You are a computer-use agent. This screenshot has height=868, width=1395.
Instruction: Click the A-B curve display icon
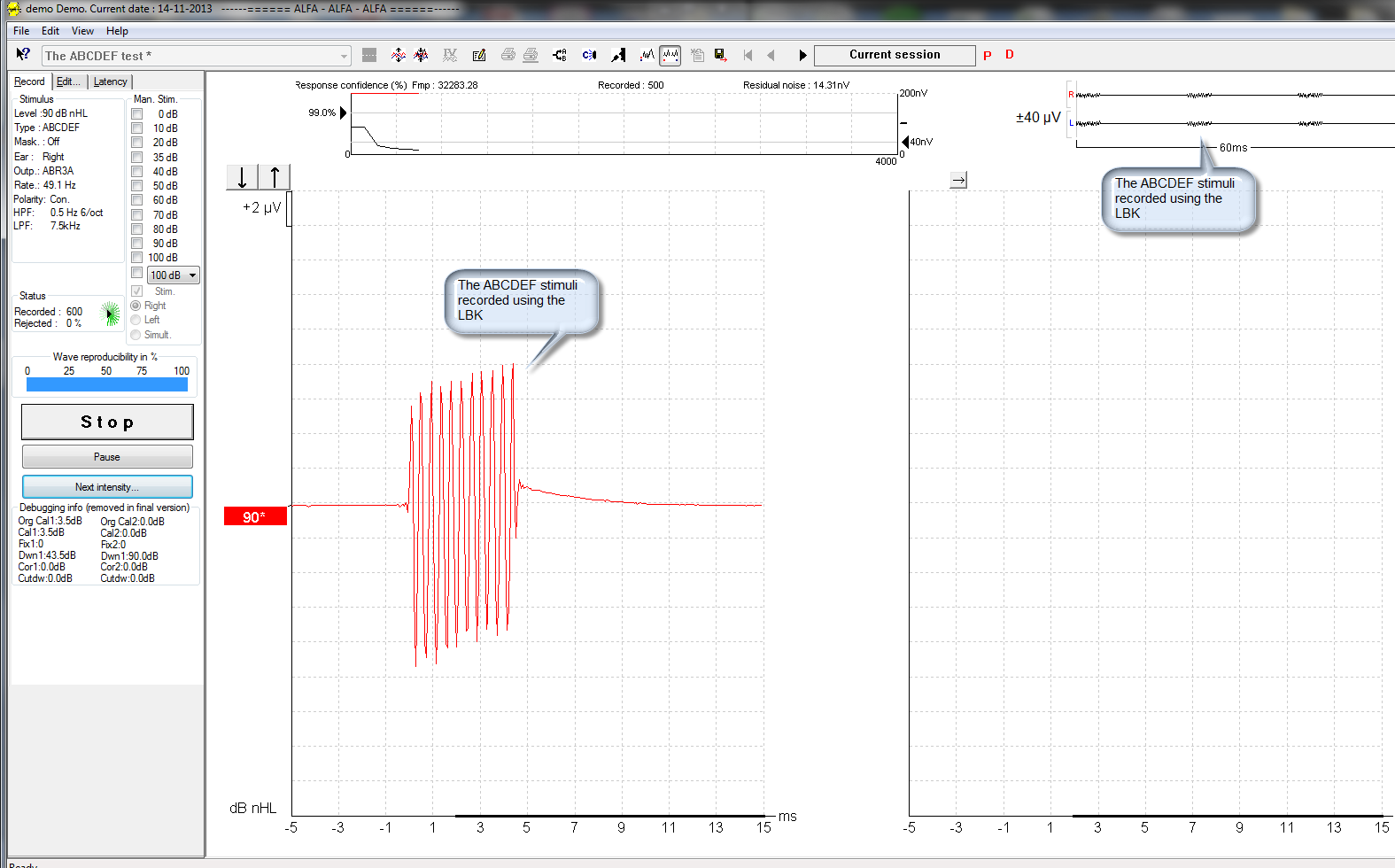tap(560, 55)
